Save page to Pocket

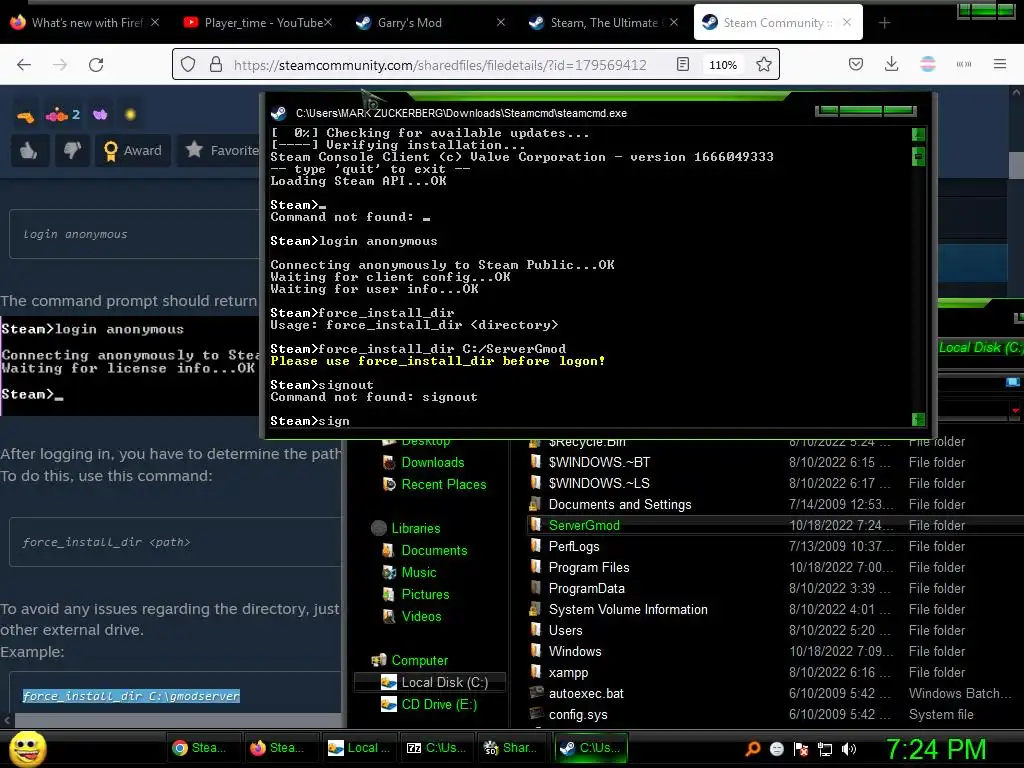pos(856,65)
